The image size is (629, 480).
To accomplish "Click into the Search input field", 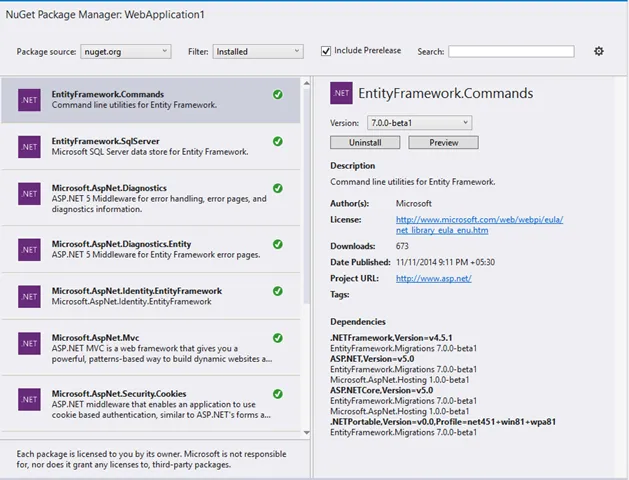I will click(511, 51).
